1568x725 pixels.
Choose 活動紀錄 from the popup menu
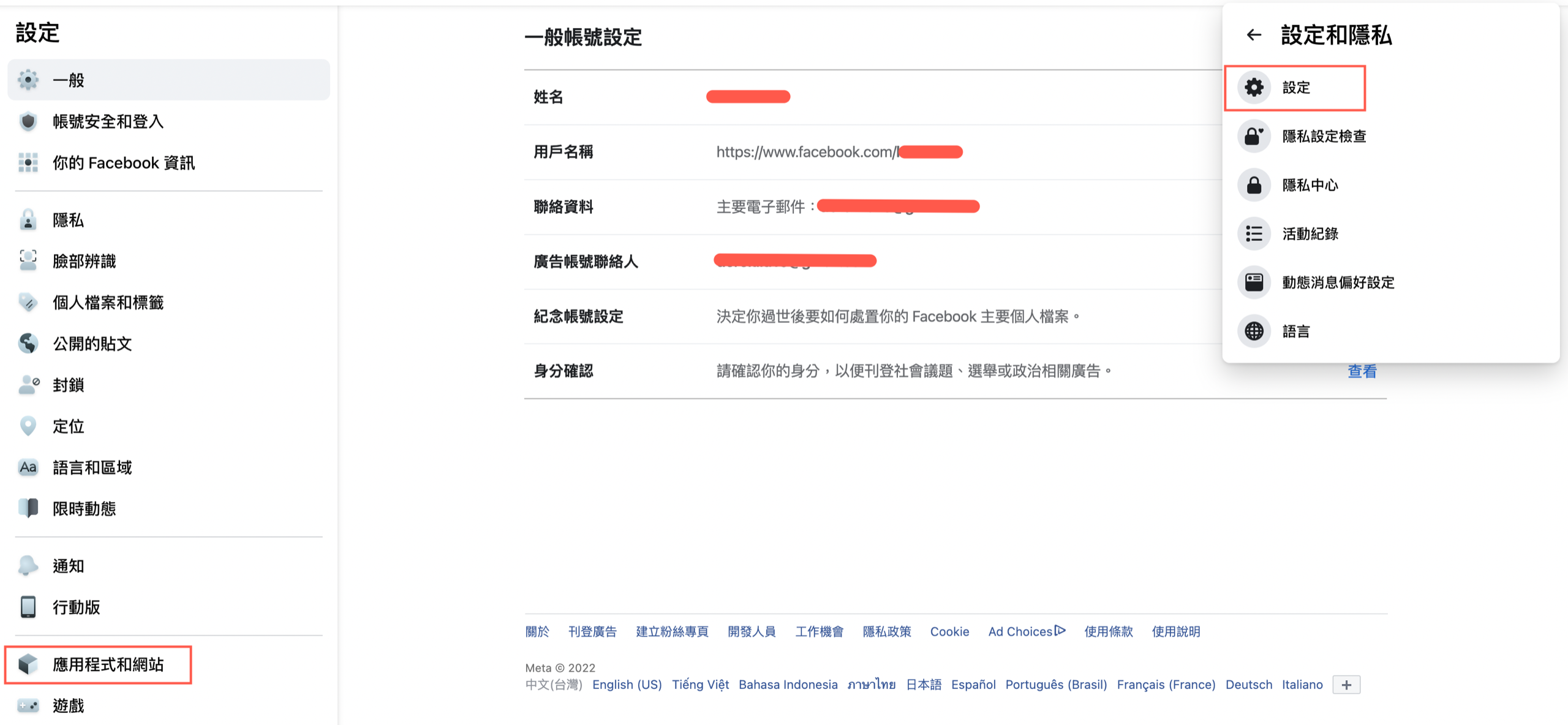click(1390, 233)
